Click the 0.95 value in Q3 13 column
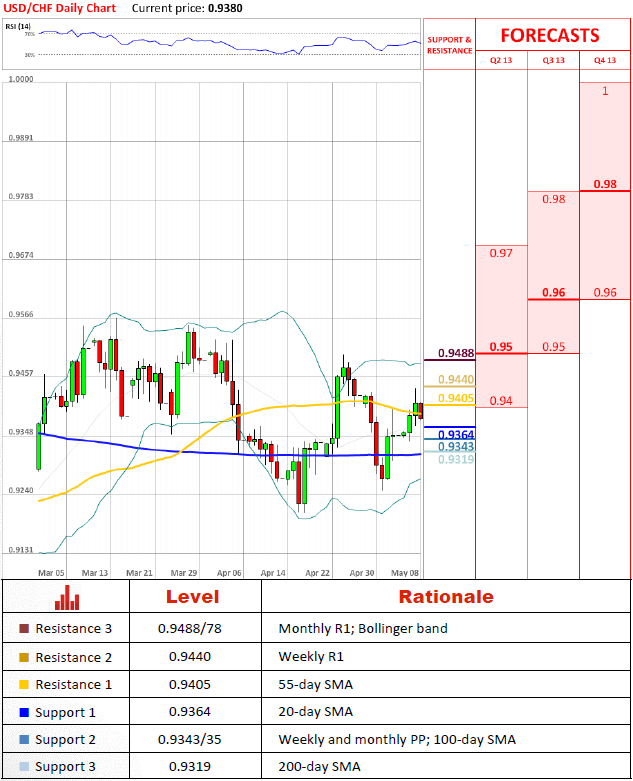The height and width of the screenshot is (781, 633). tap(554, 347)
